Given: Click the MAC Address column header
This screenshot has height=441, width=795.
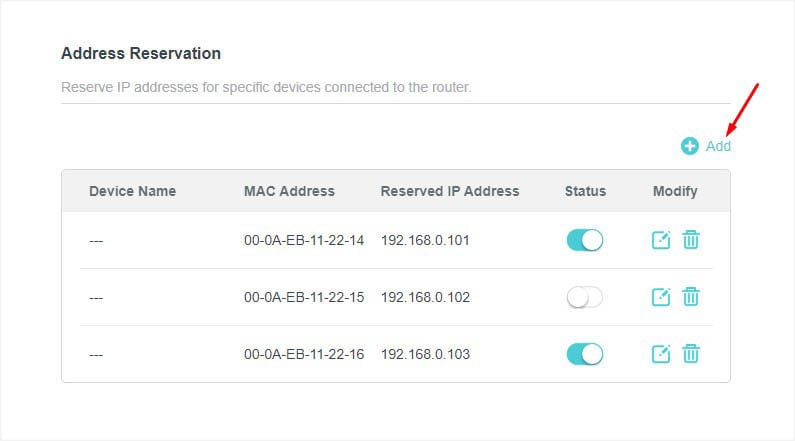Looking at the screenshot, I should point(289,191).
